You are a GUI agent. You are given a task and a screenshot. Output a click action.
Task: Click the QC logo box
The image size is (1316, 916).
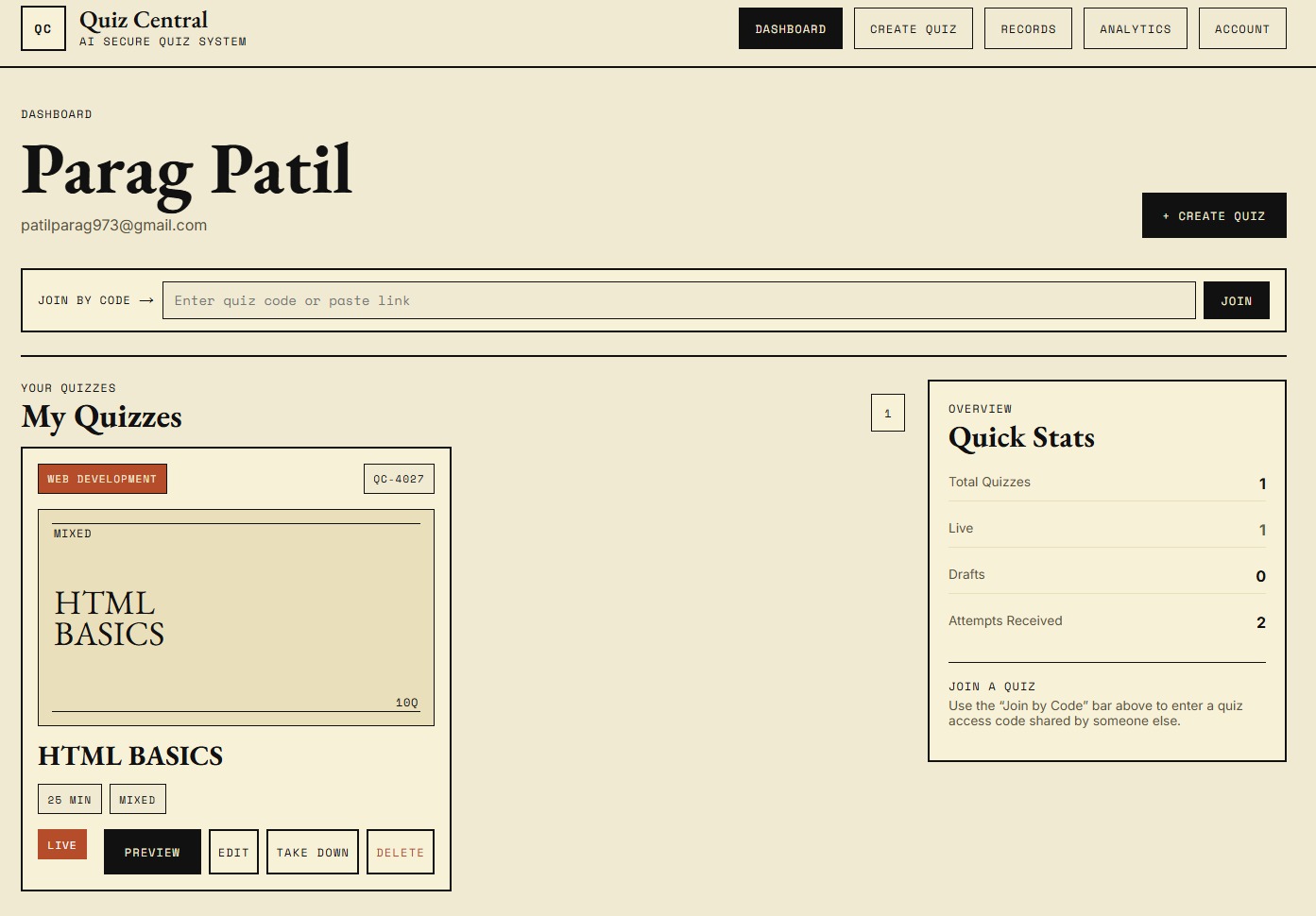43,28
